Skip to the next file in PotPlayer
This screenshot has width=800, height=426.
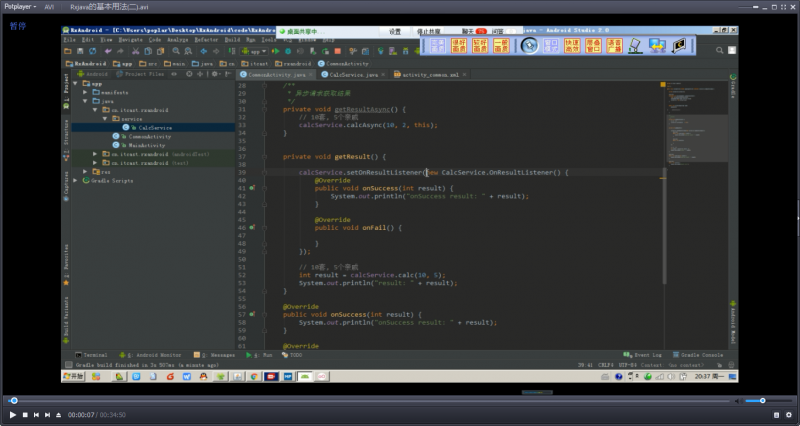47,414
